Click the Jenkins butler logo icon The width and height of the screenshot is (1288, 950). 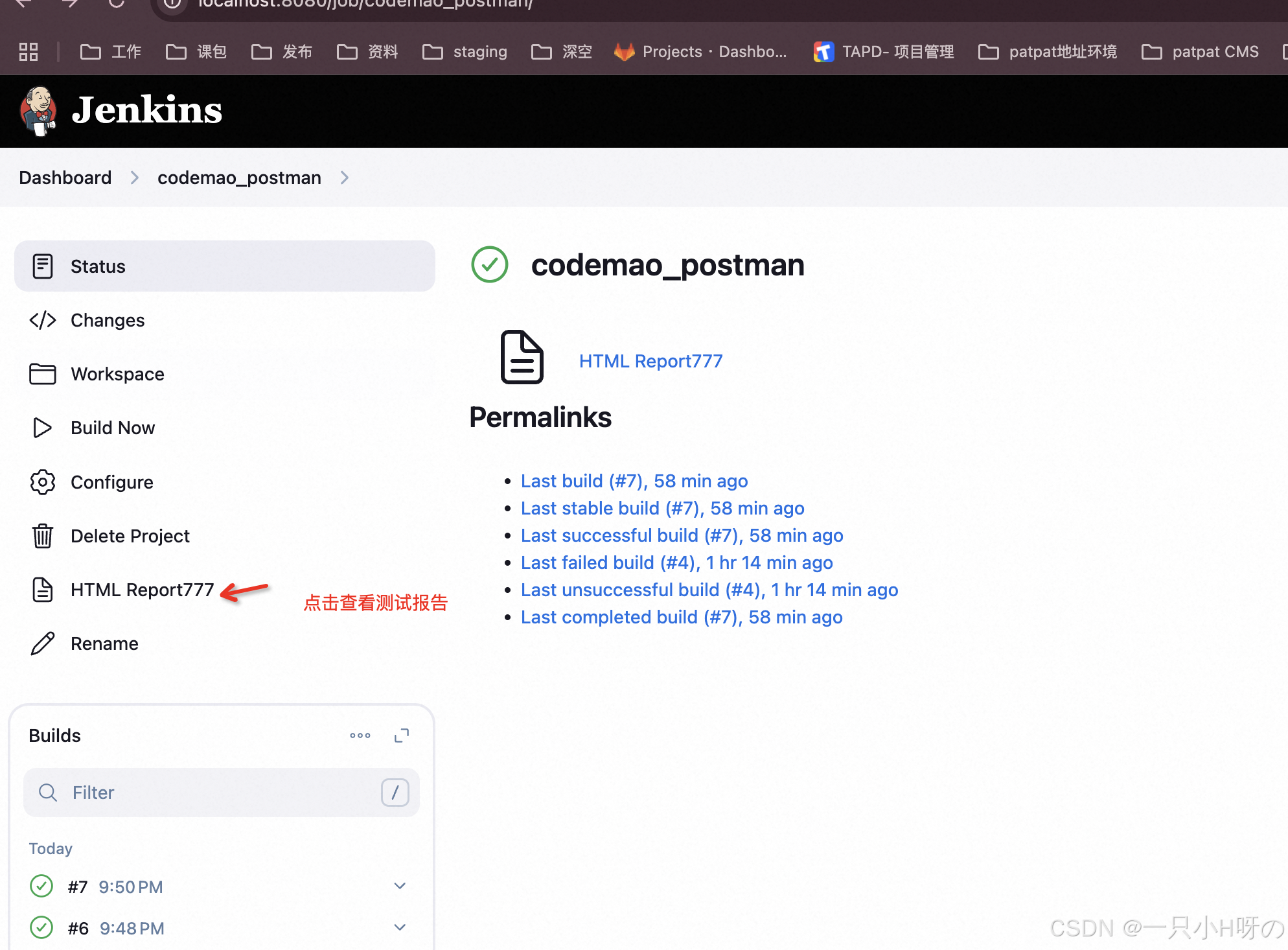38,111
